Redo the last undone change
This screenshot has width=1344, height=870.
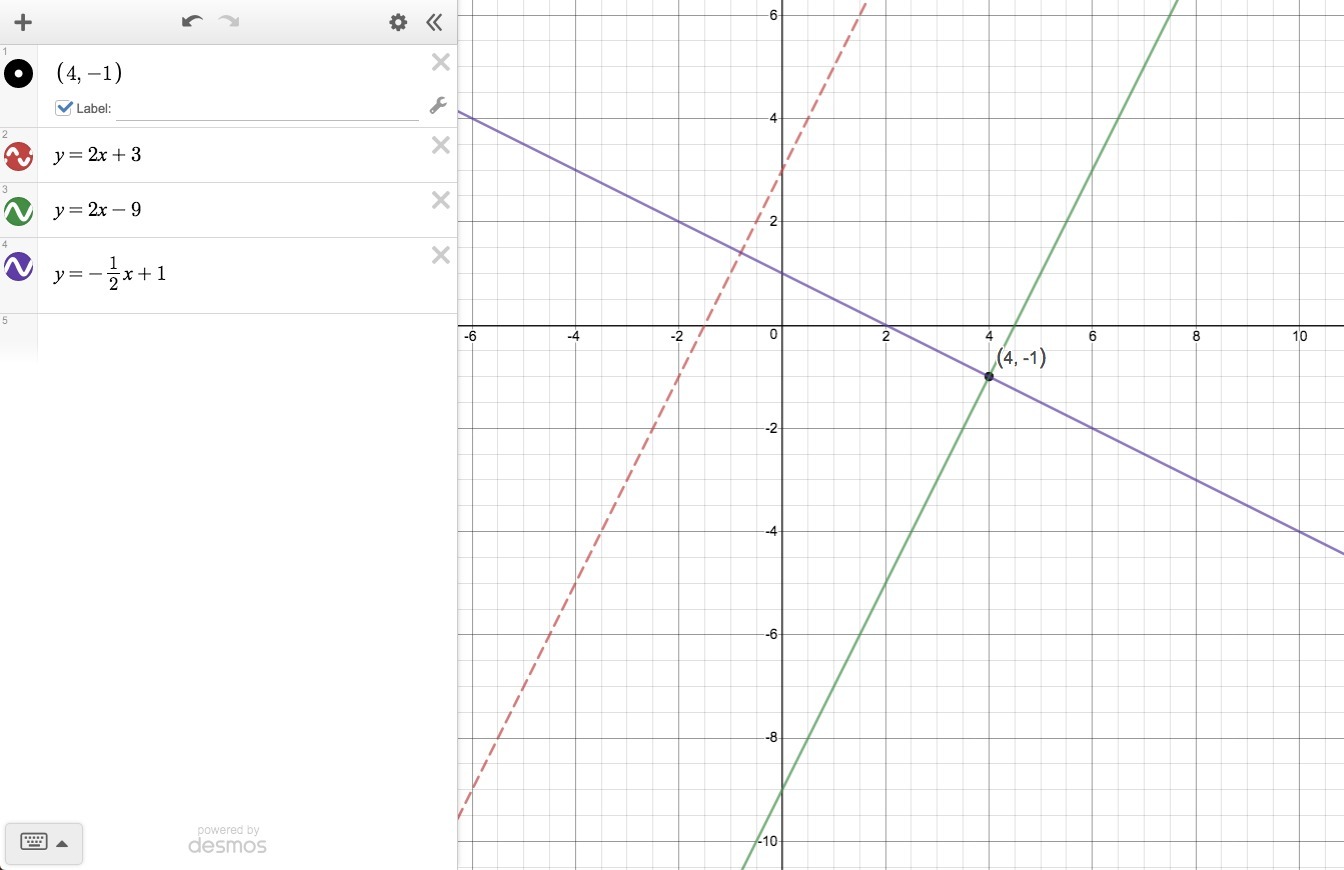(229, 21)
